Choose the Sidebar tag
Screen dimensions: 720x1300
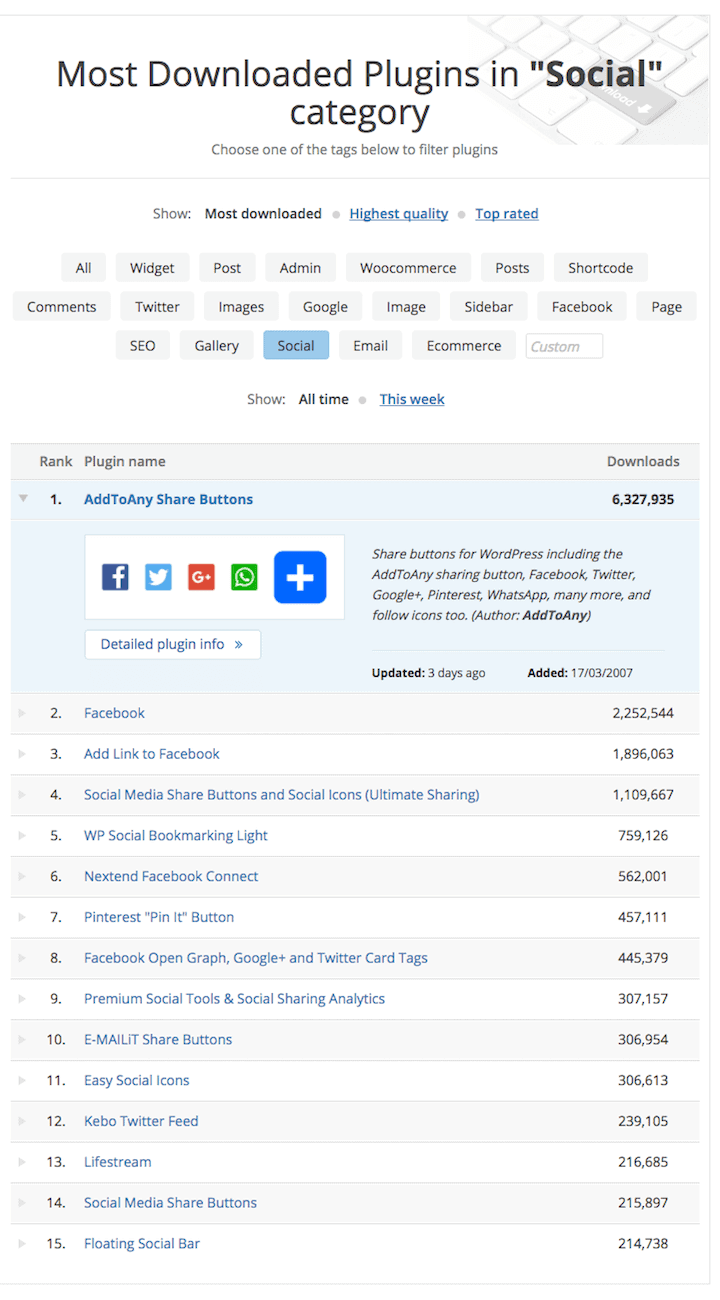click(489, 307)
